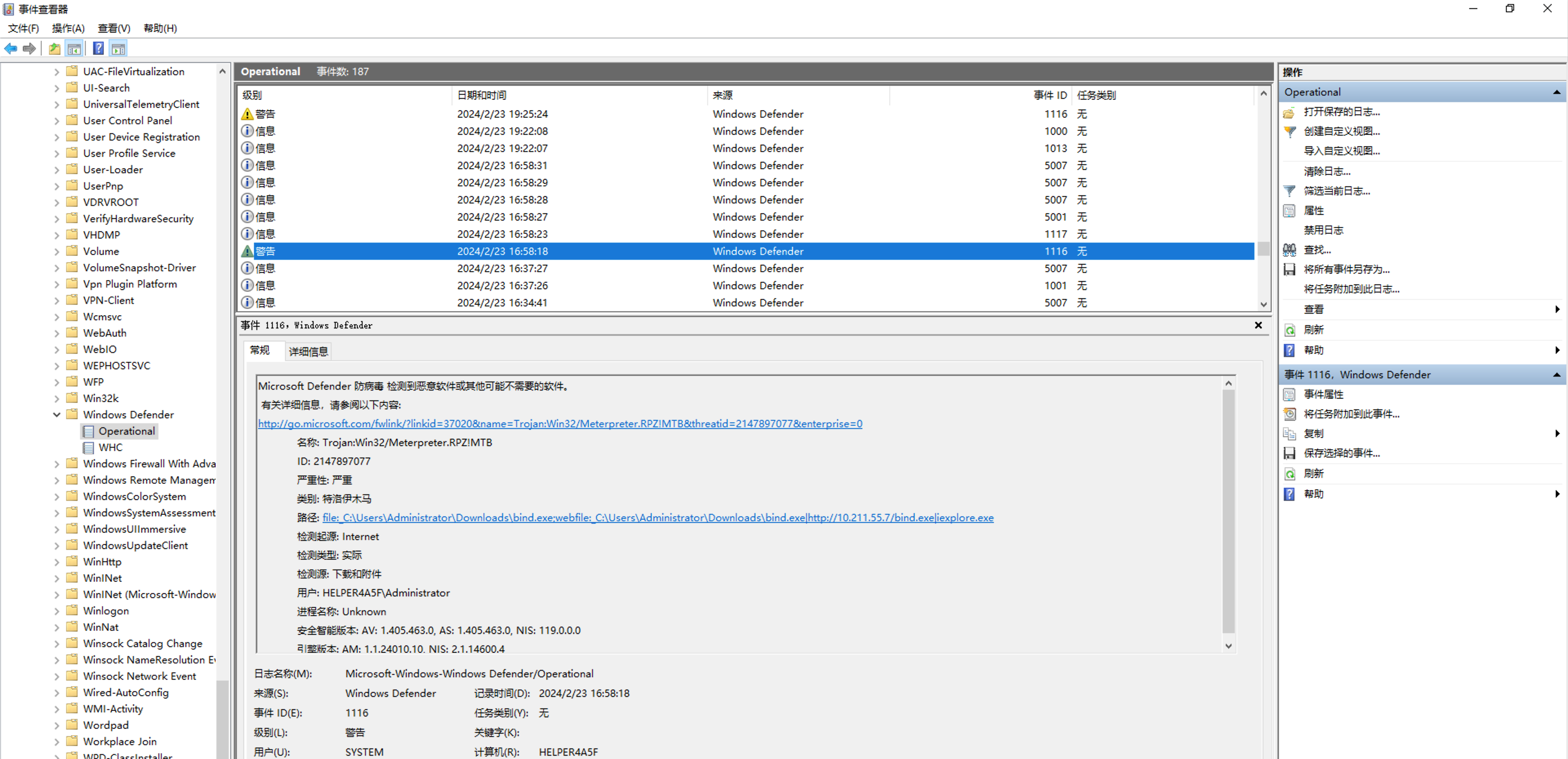The height and width of the screenshot is (759, 1568).
Task: Click the up-one-level folder toolbar icon
Action: pyautogui.click(x=55, y=49)
